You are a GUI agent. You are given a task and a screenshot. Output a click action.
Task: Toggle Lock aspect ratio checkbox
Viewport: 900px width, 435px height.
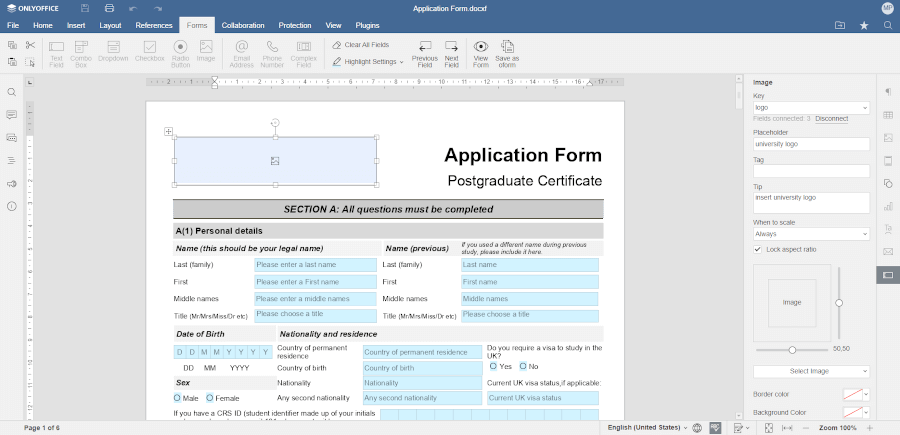[758, 248]
